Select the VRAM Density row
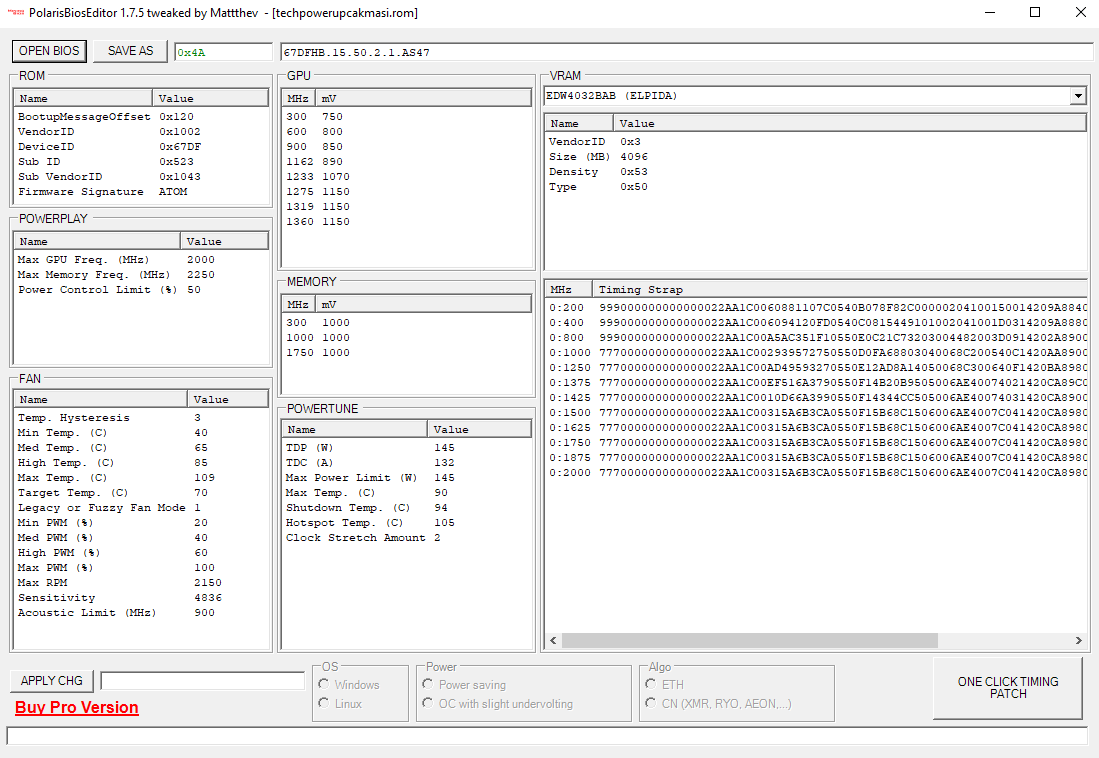Viewport: 1099px width, 758px height. tap(816, 172)
